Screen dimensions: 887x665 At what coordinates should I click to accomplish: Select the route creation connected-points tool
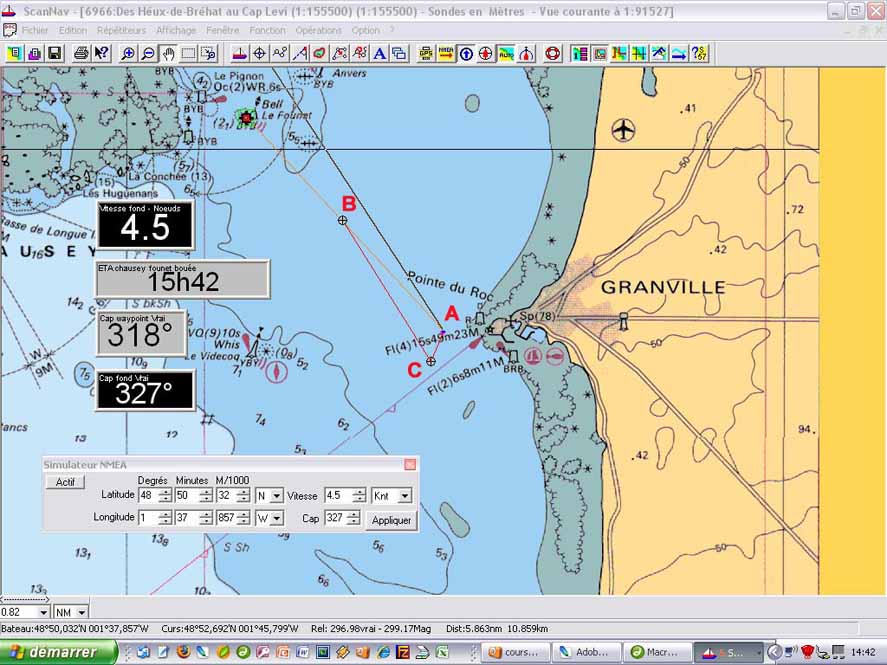tap(279, 54)
